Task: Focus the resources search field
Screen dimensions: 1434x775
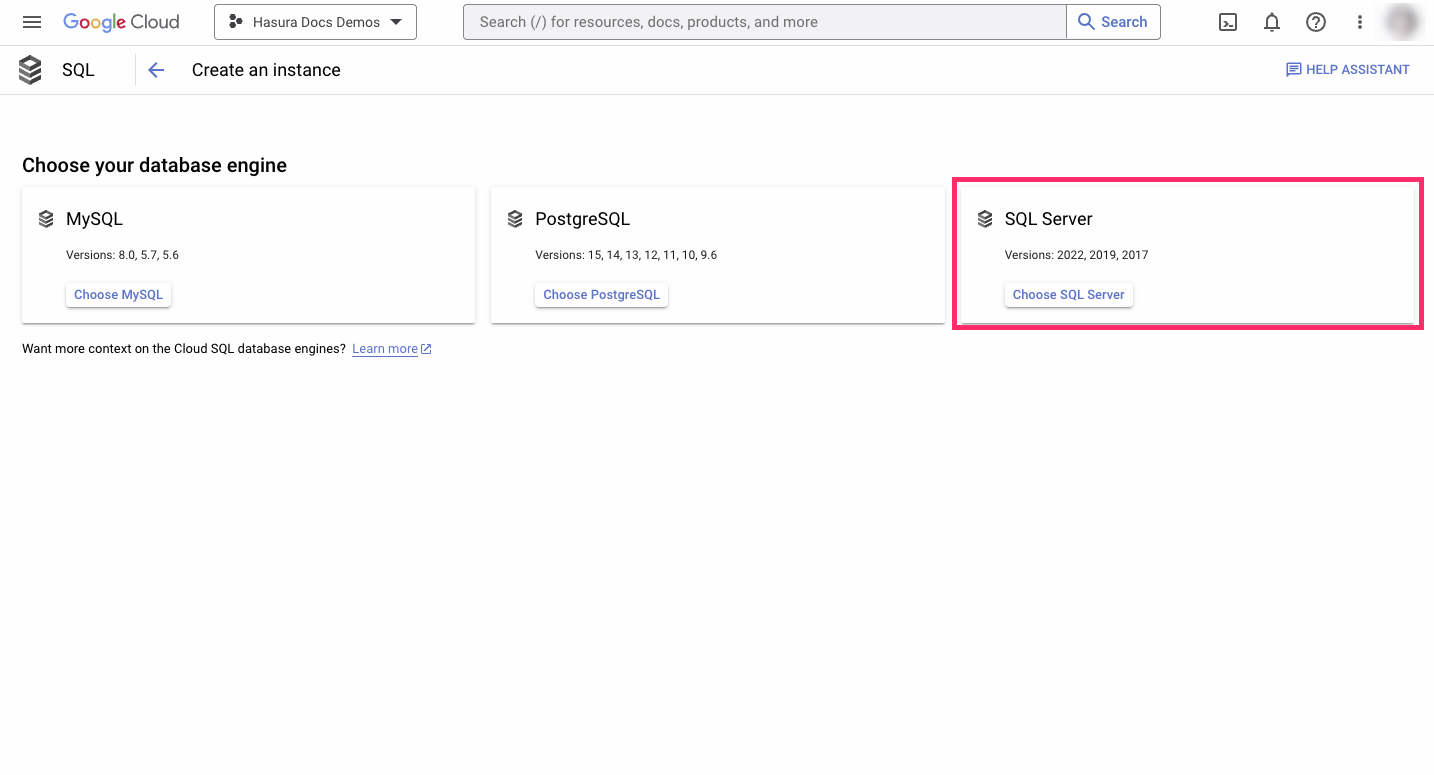Action: click(x=765, y=22)
